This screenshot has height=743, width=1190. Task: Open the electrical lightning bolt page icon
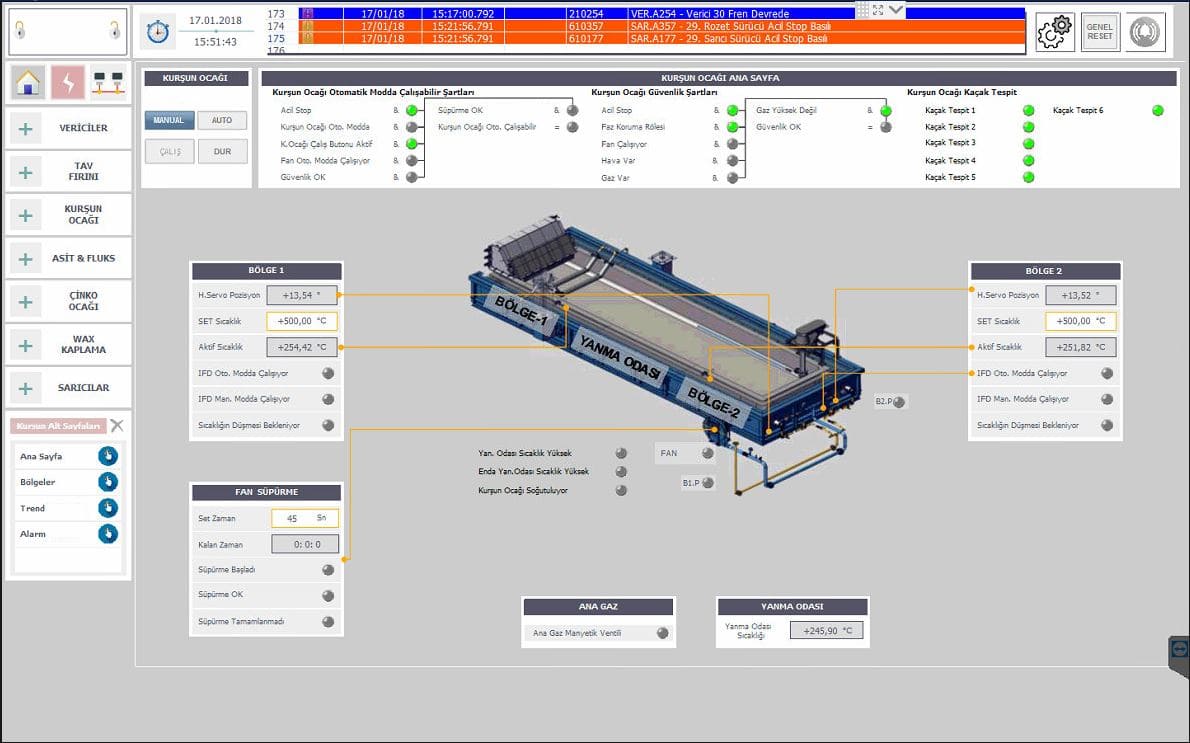(68, 82)
